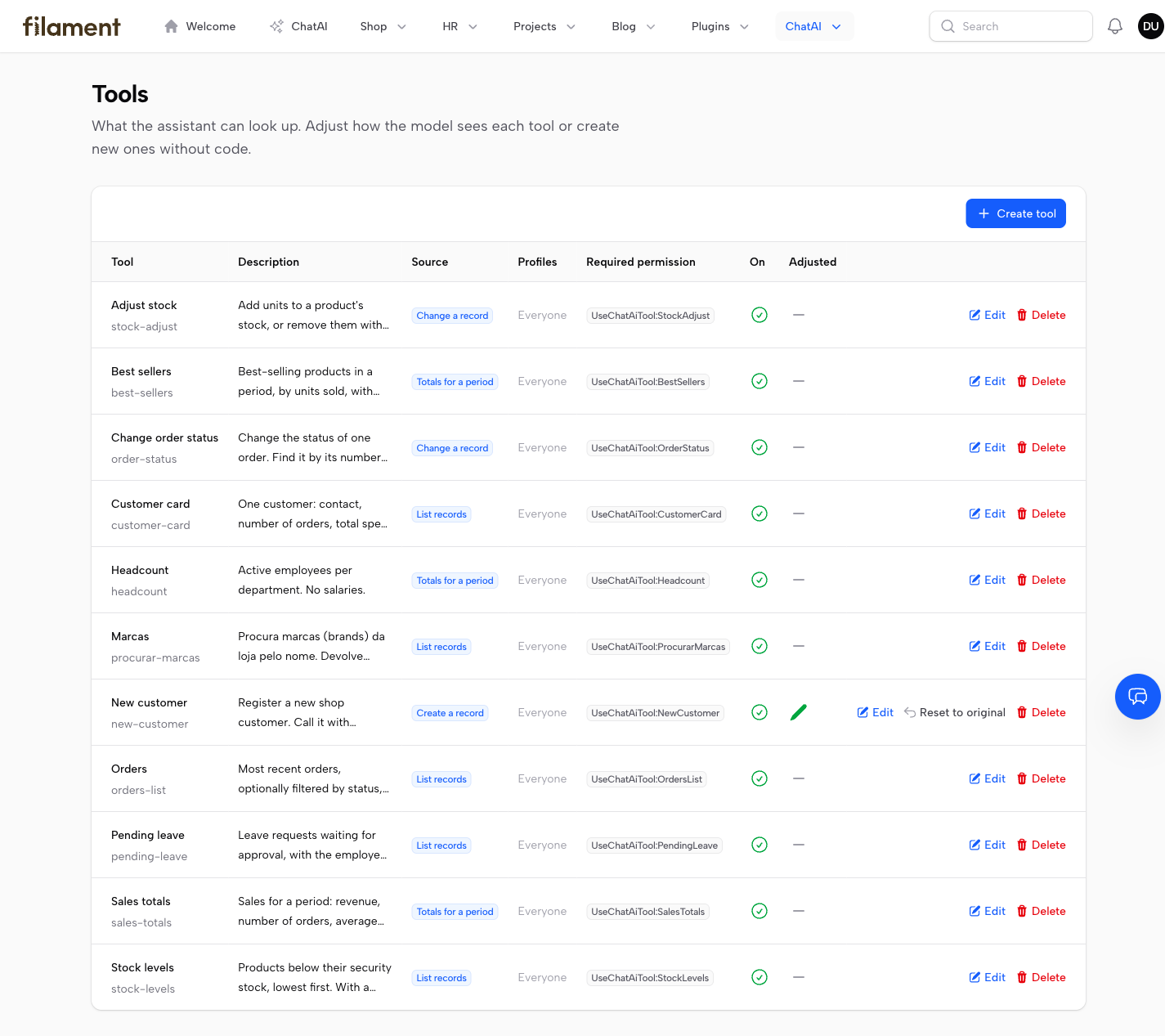Image resolution: width=1165 pixels, height=1036 pixels.
Task: Click the On checkmark for Customer card
Action: [759, 514]
